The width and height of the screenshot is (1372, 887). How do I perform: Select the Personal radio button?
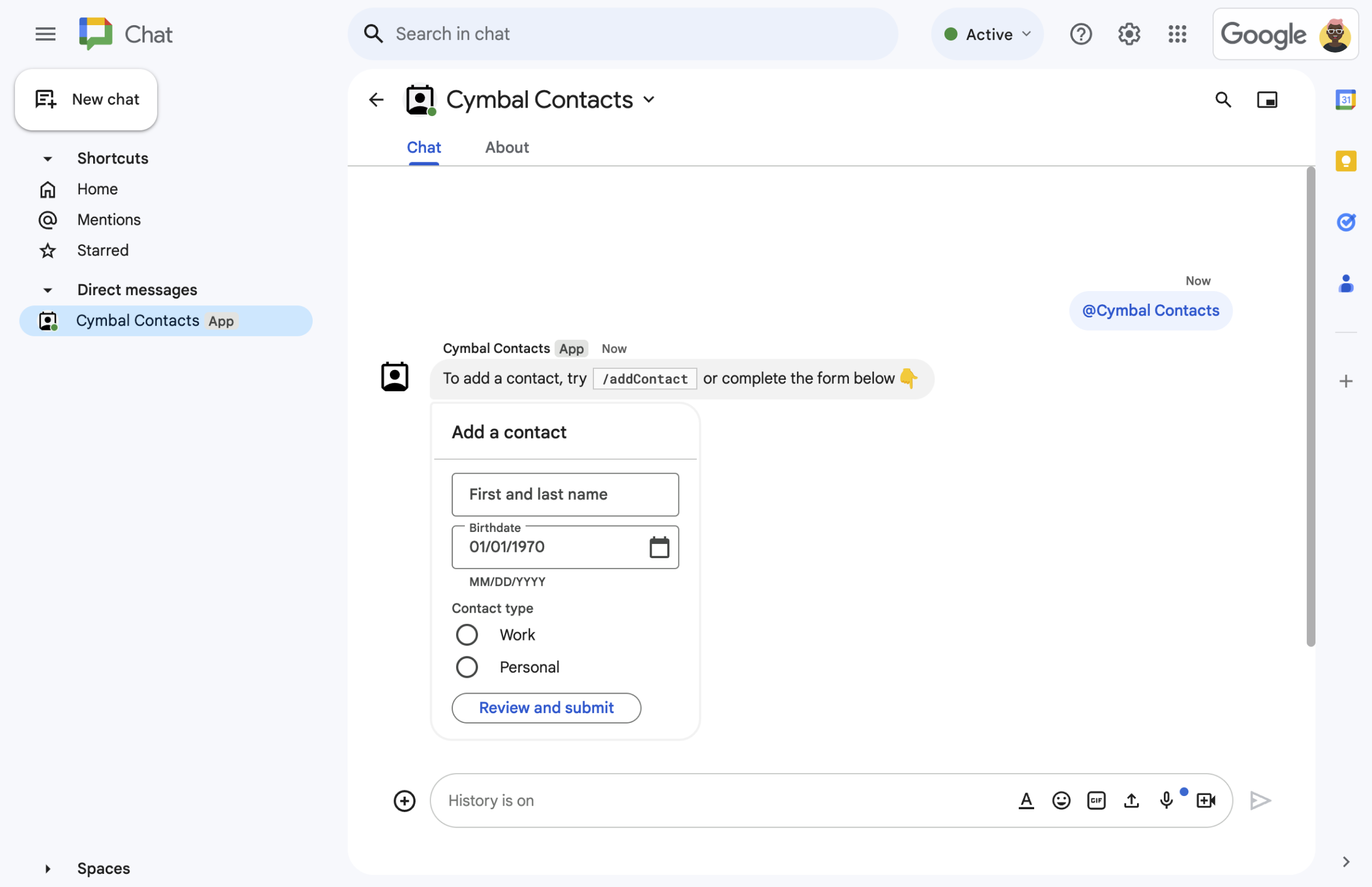click(466, 666)
